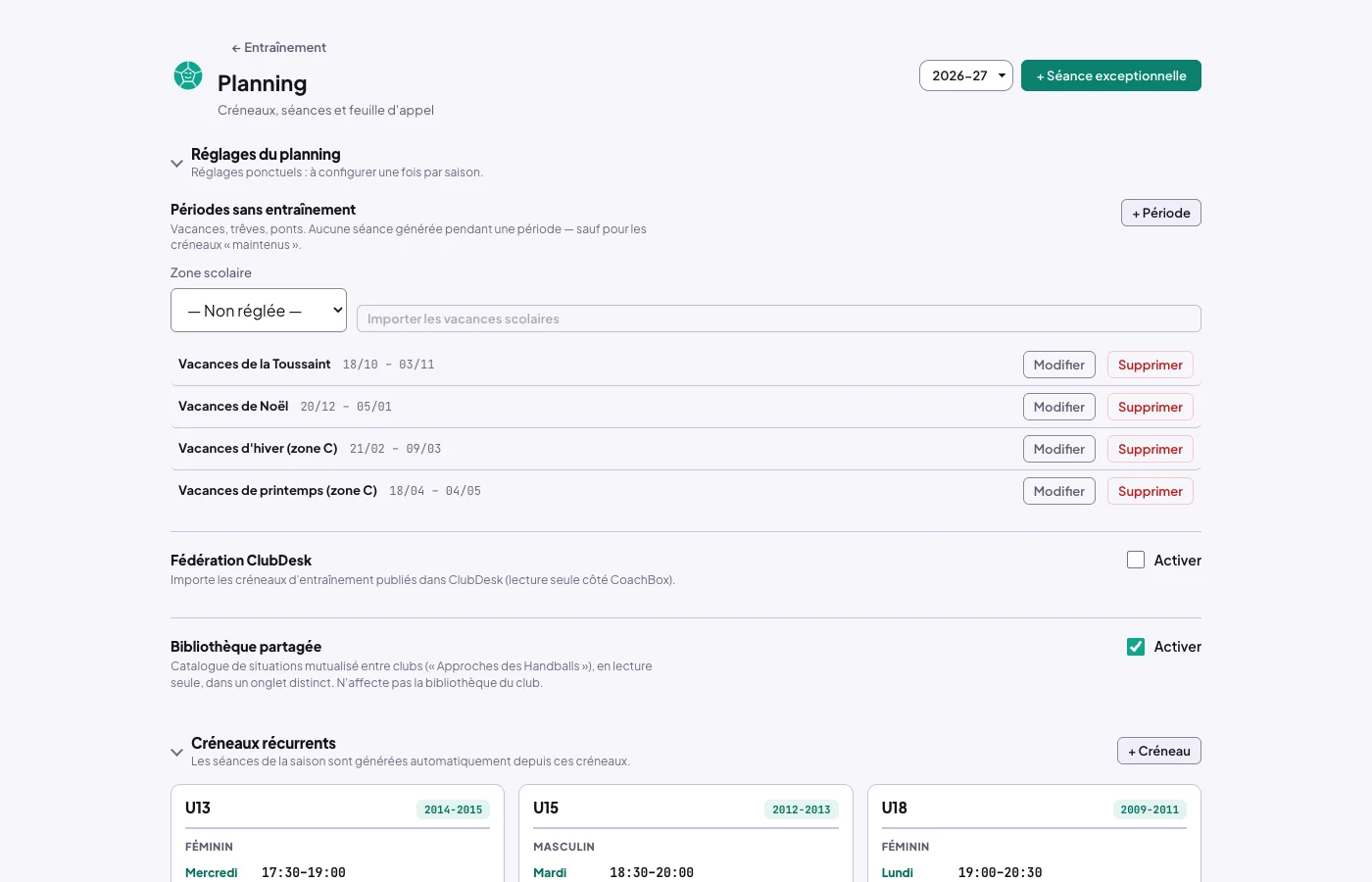The width and height of the screenshot is (1372, 882).
Task: Click the Lundi 19:00-20:30 slot
Action: (961, 872)
